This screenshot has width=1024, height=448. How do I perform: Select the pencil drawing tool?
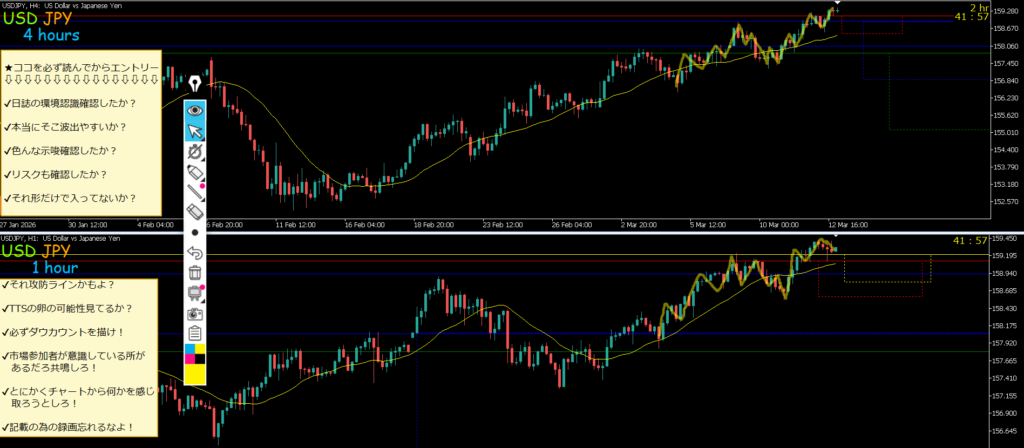tap(196, 172)
